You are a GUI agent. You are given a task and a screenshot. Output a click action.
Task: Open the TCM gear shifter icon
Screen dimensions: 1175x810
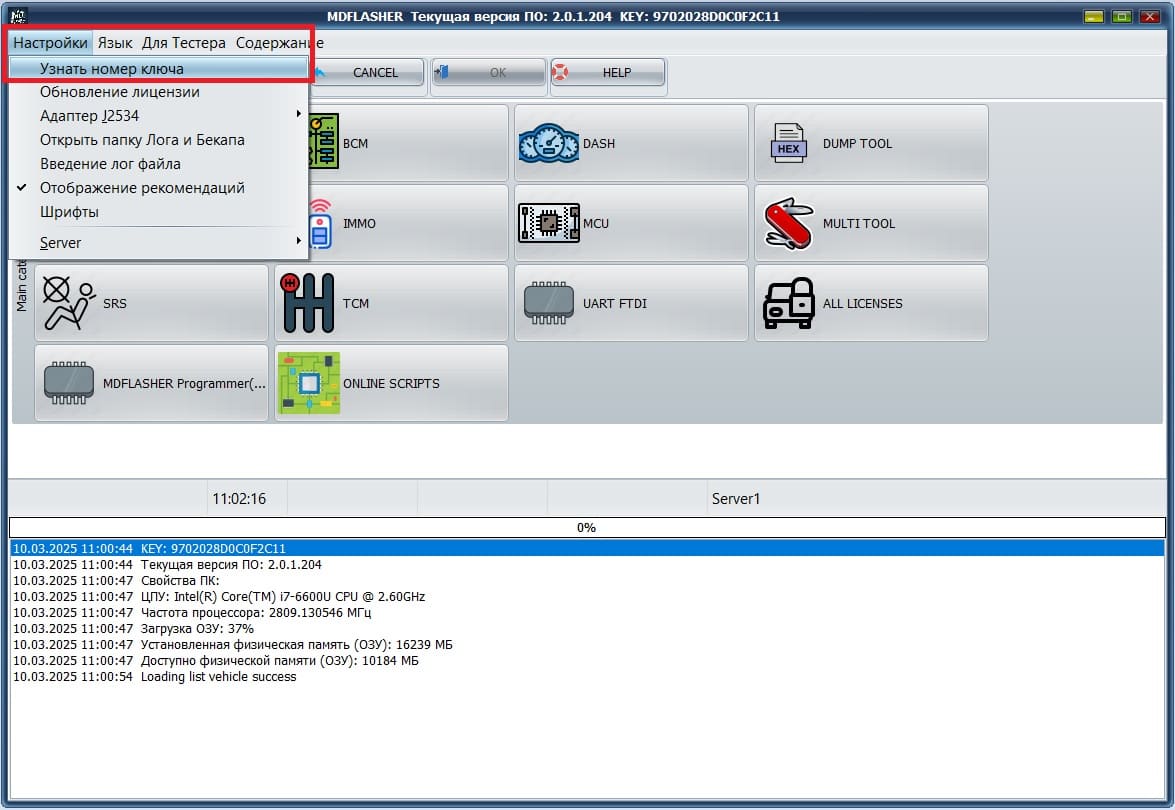tap(308, 303)
